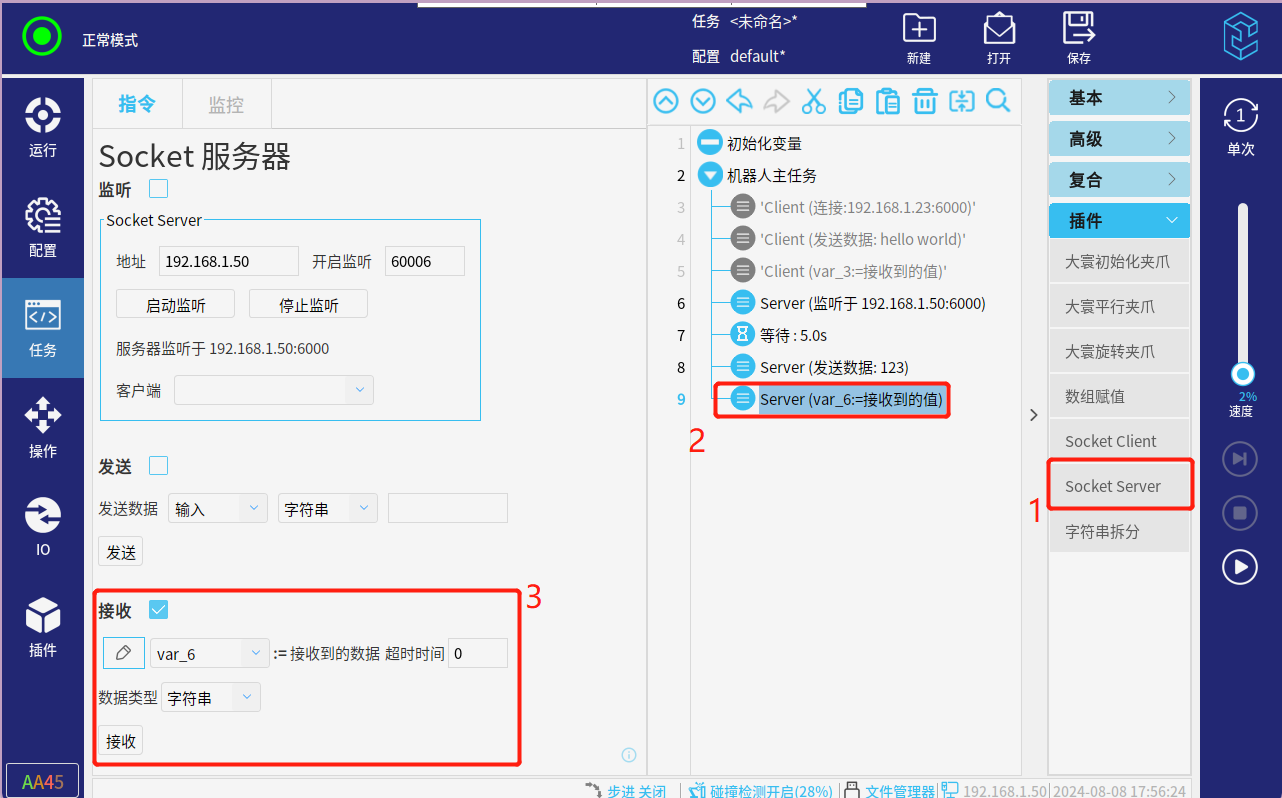Open the IO panel in sidebar
The image size is (1282, 798).
[x=42, y=527]
